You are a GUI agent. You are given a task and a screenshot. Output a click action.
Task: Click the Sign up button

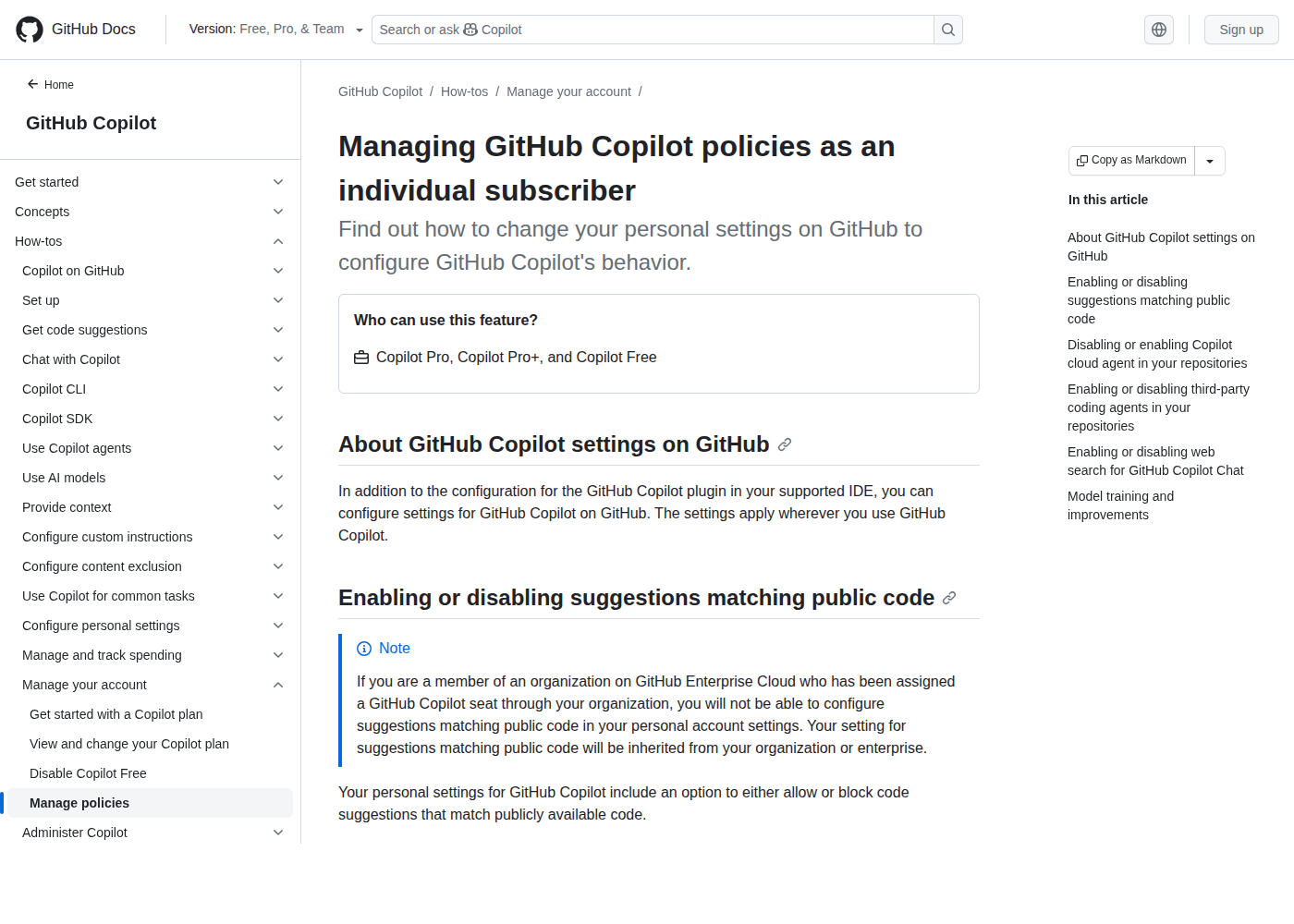pyautogui.click(x=1240, y=29)
